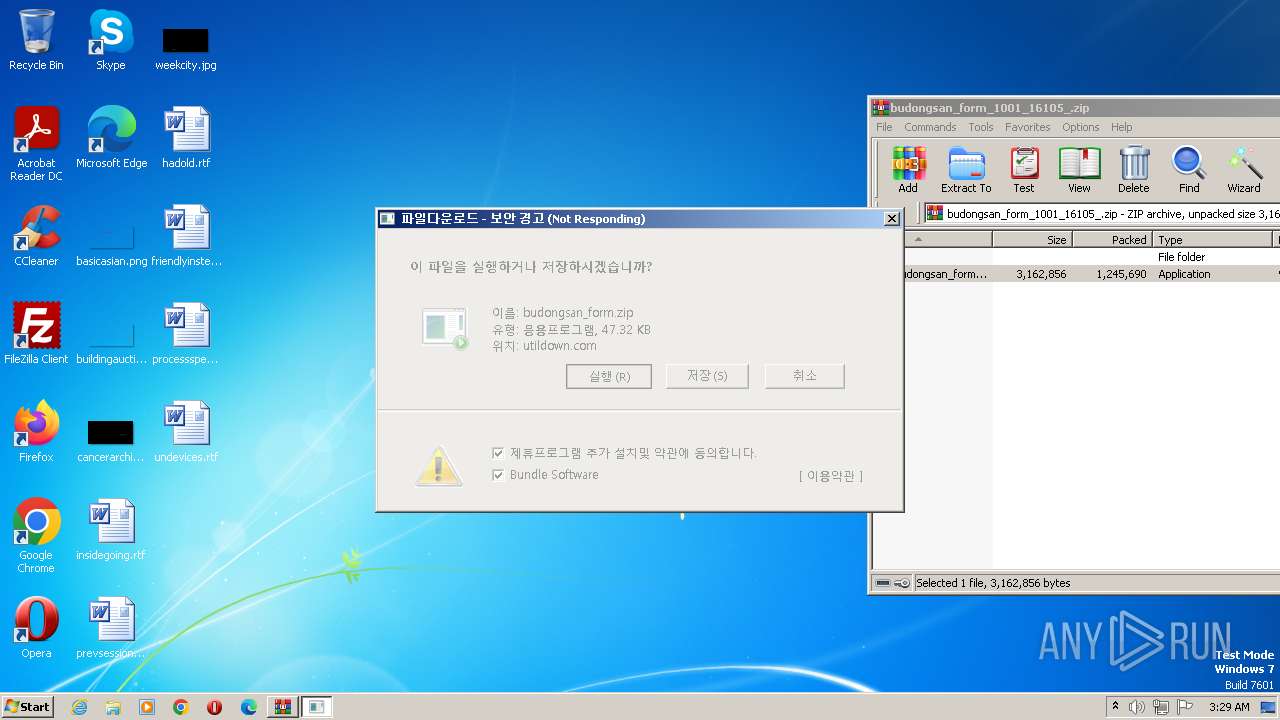This screenshot has height=720, width=1280.
Task: Select the Skype desktop shortcut
Action: (111, 40)
